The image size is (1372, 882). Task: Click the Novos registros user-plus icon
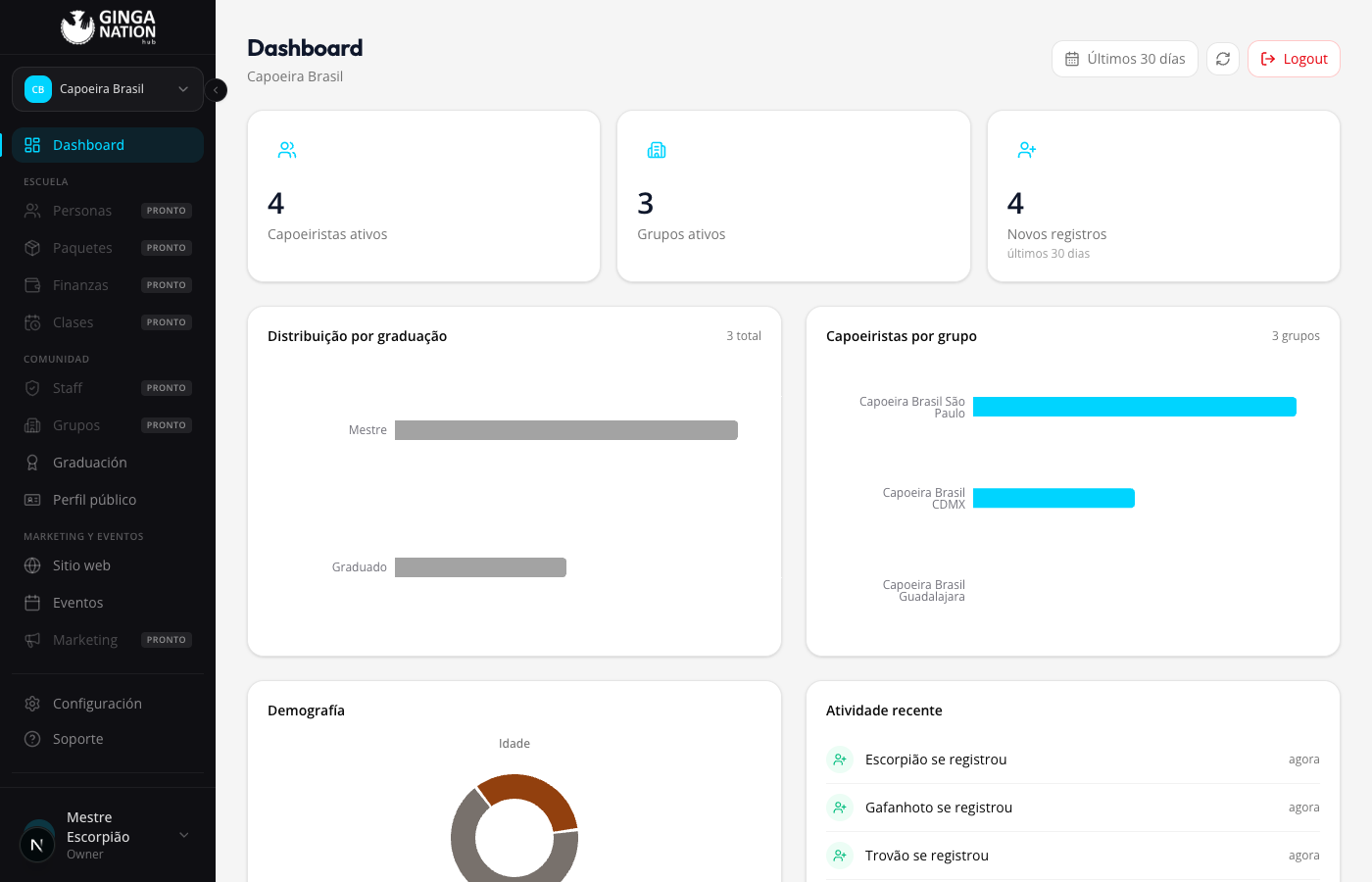[1027, 150]
